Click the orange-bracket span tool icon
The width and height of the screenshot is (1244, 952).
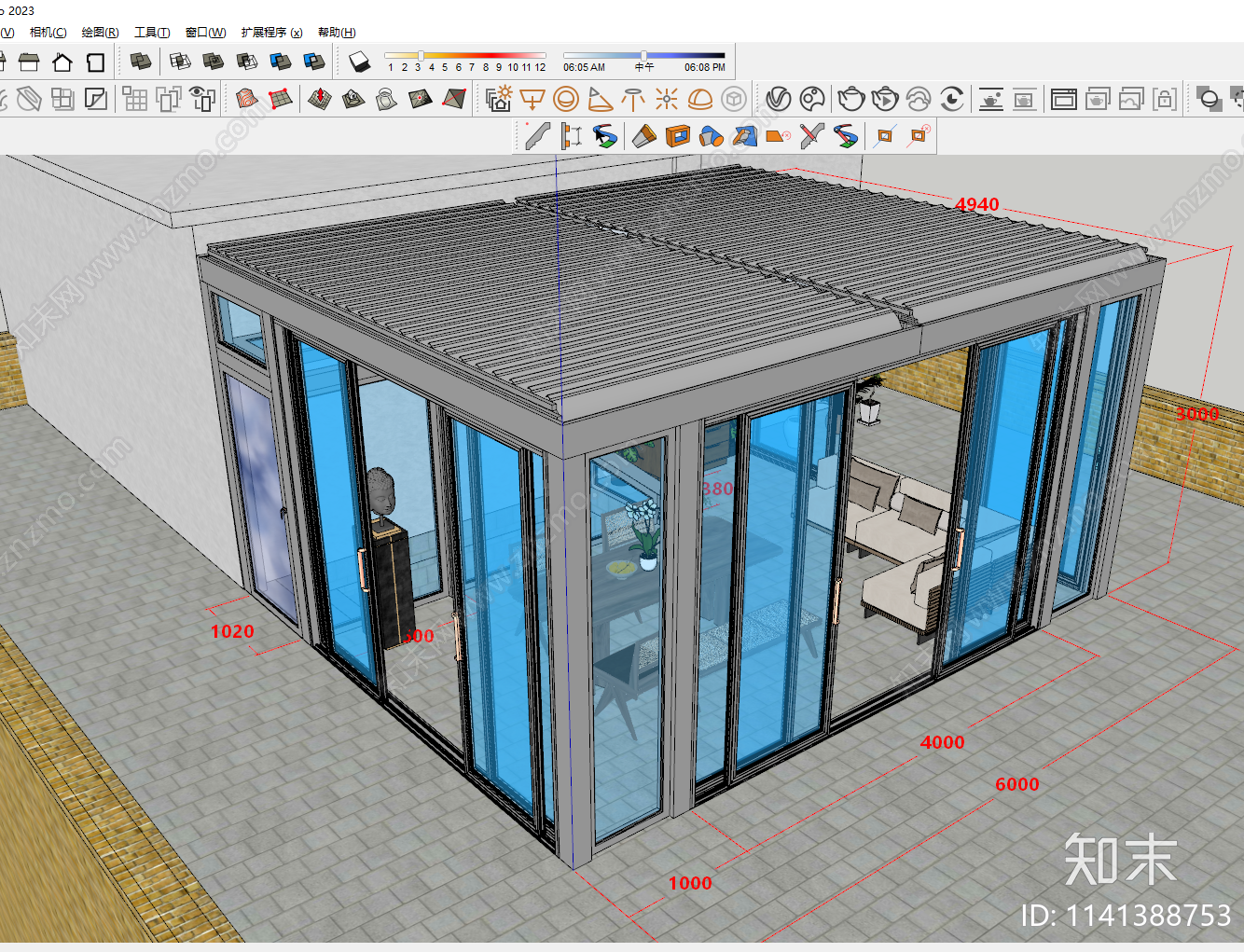tap(572, 136)
